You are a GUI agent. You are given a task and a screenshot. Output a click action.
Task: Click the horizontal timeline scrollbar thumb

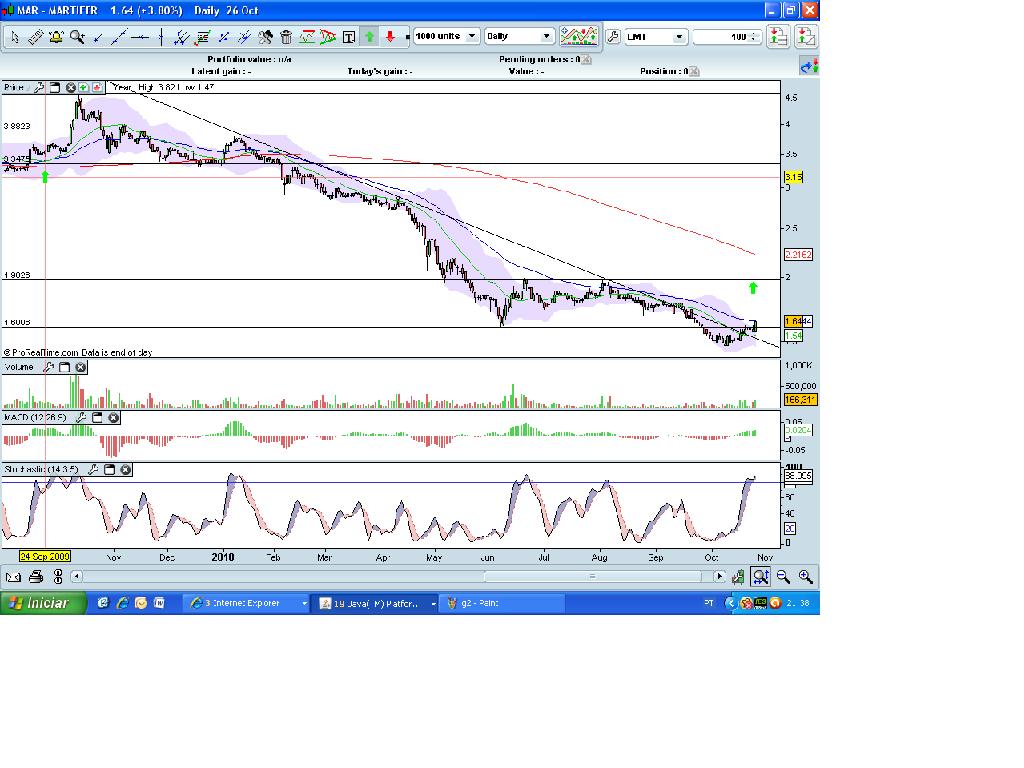point(592,577)
